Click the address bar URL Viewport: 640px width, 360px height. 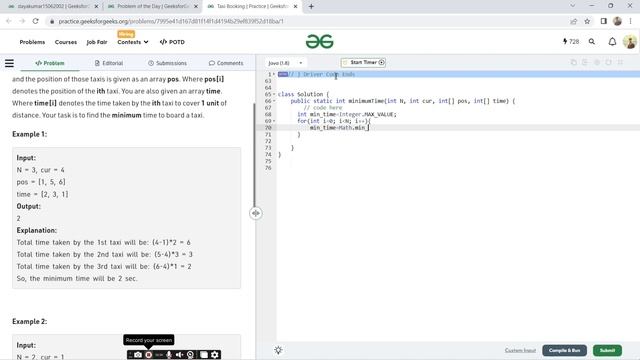pyautogui.click(x=171, y=21)
